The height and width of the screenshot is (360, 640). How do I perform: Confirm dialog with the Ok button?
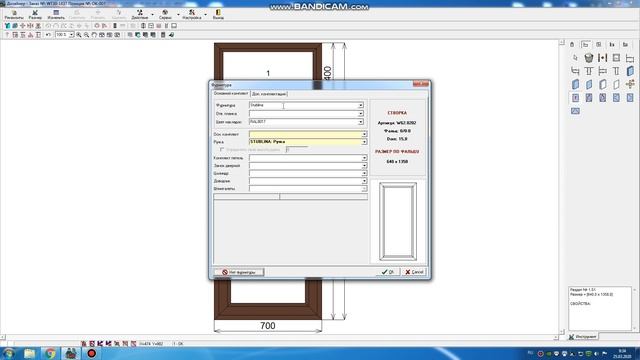coord(388,272)
